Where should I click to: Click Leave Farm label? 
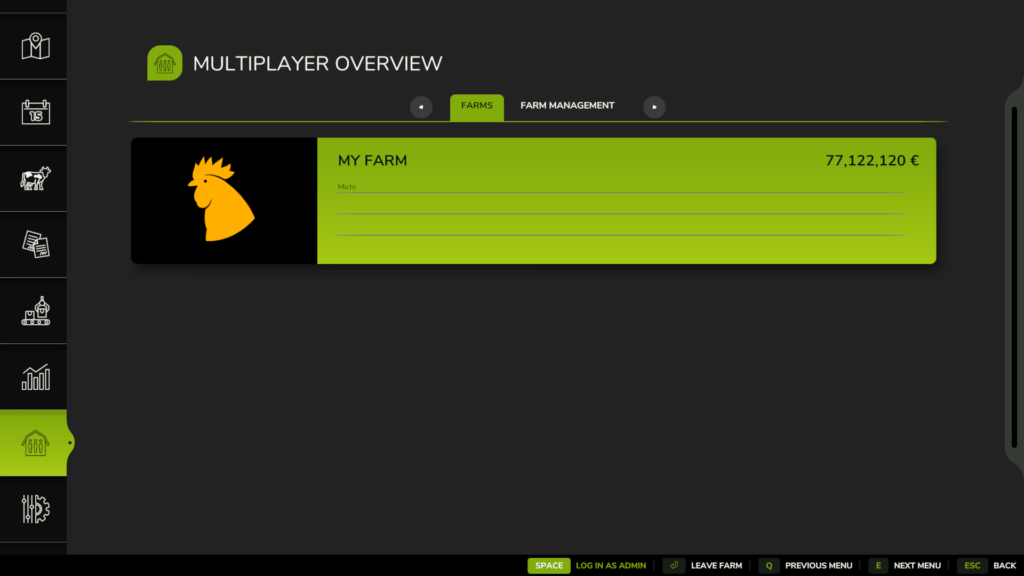pyautogui.click(x=716, y=566)
